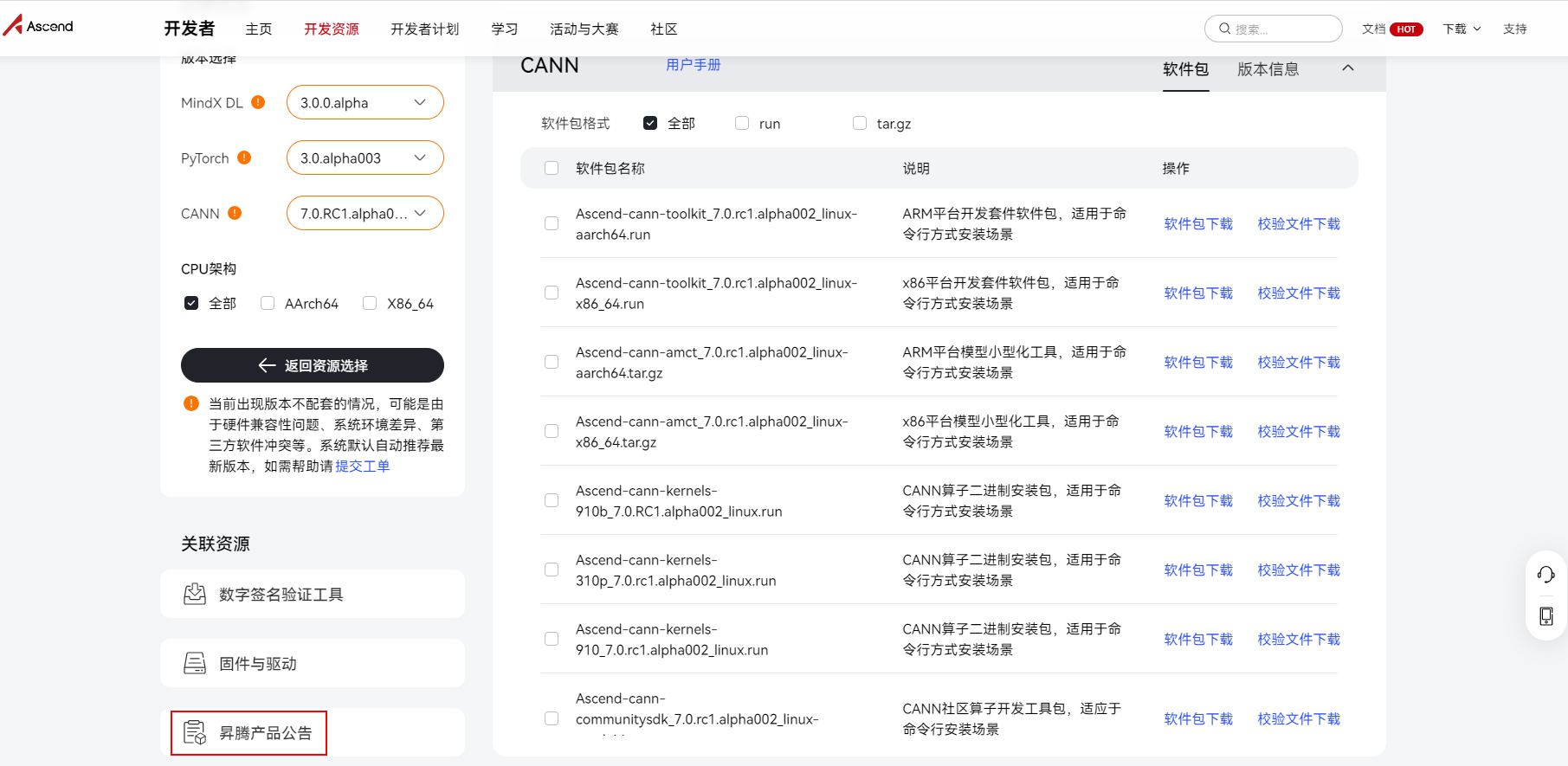Check the run format checkbox
Viewport: 1568px width, 766px height.
[742, 123]
